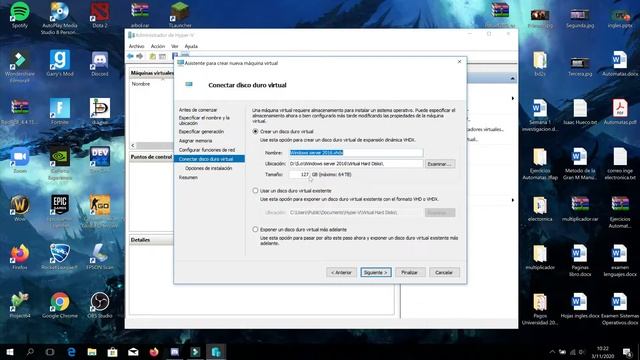640x360 pixels.
Task: Open EPSON Scan desktop shortcut
Action: coord(100,257)
